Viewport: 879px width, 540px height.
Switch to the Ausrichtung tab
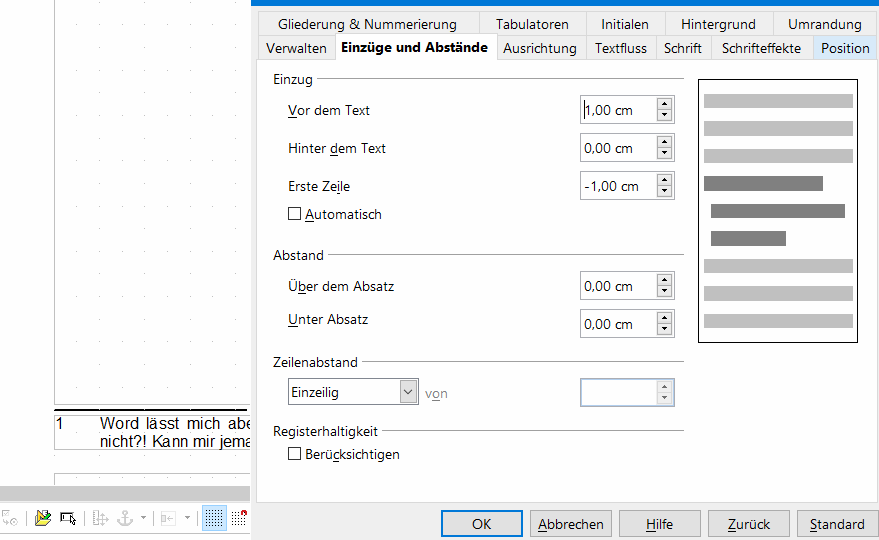click(539, 48)
